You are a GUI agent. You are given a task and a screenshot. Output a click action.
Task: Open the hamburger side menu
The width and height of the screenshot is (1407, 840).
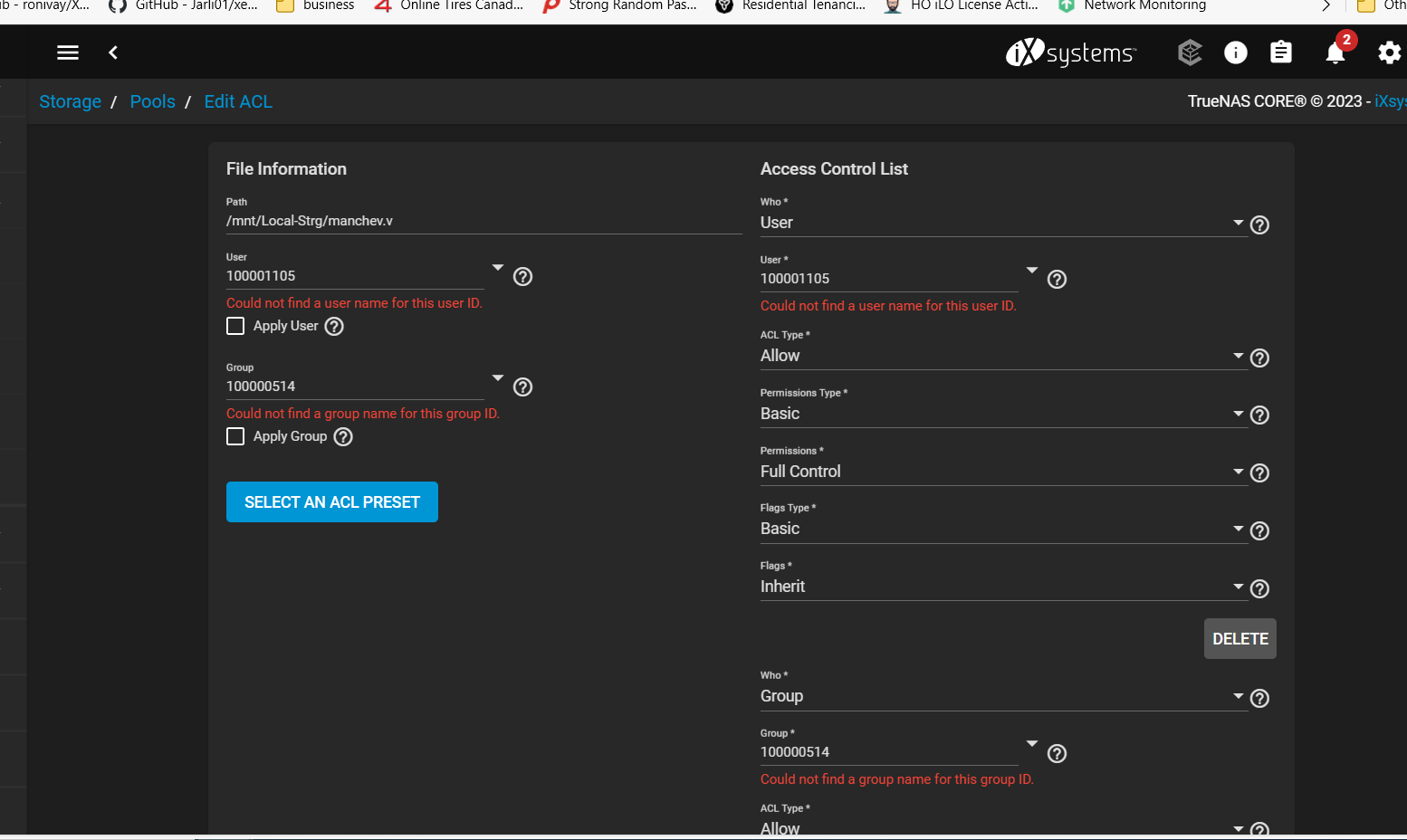[68, 52]
